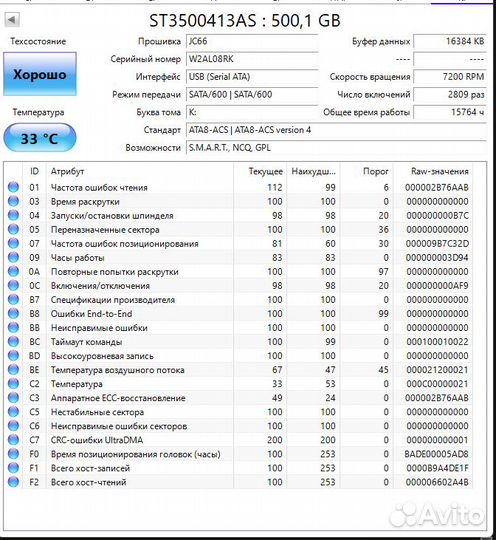Screen dimensions: 496x540
Task: Click the status circle for attribute BD
Action: click(13, 356)
